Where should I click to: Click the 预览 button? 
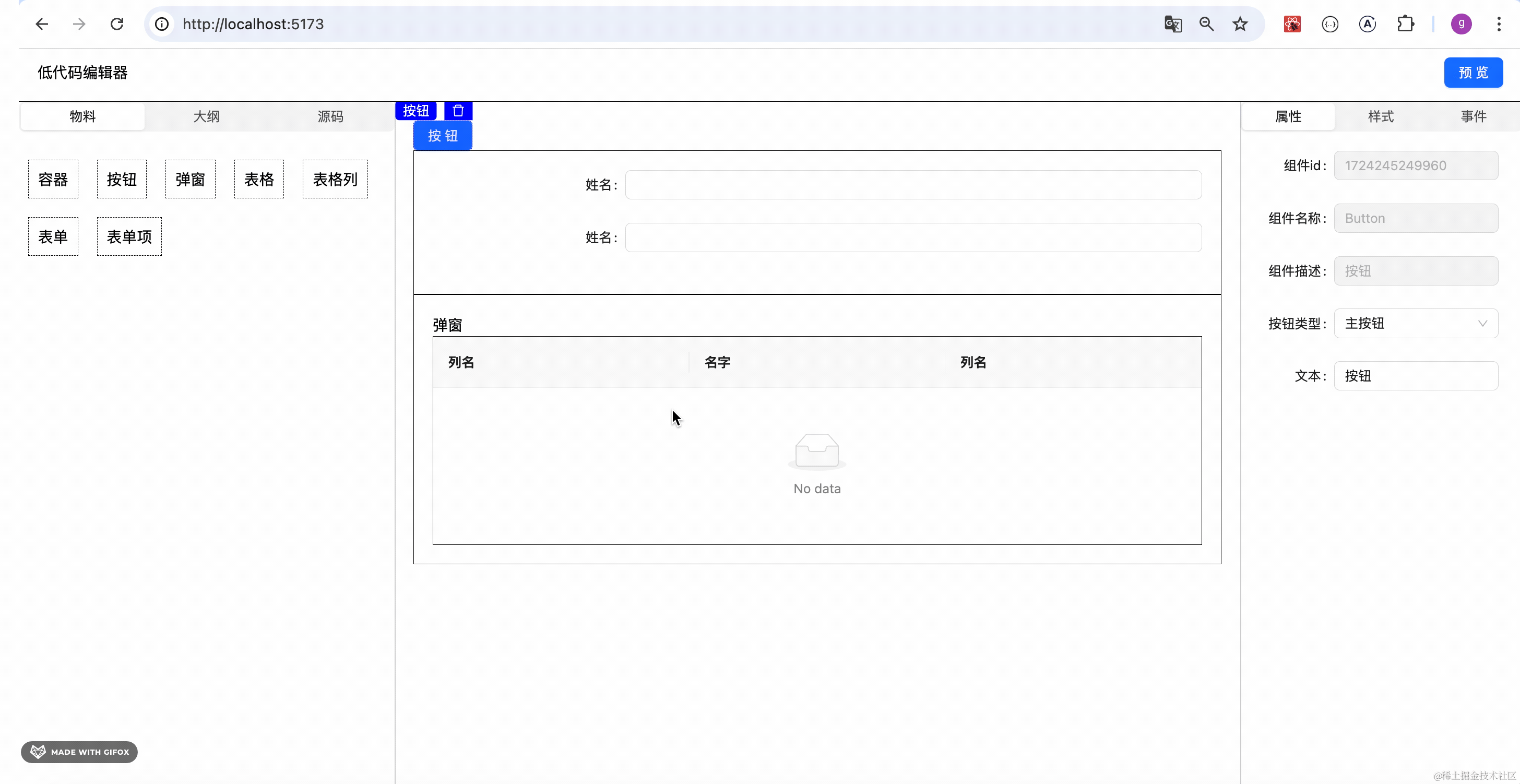[x=1473, y=73]
